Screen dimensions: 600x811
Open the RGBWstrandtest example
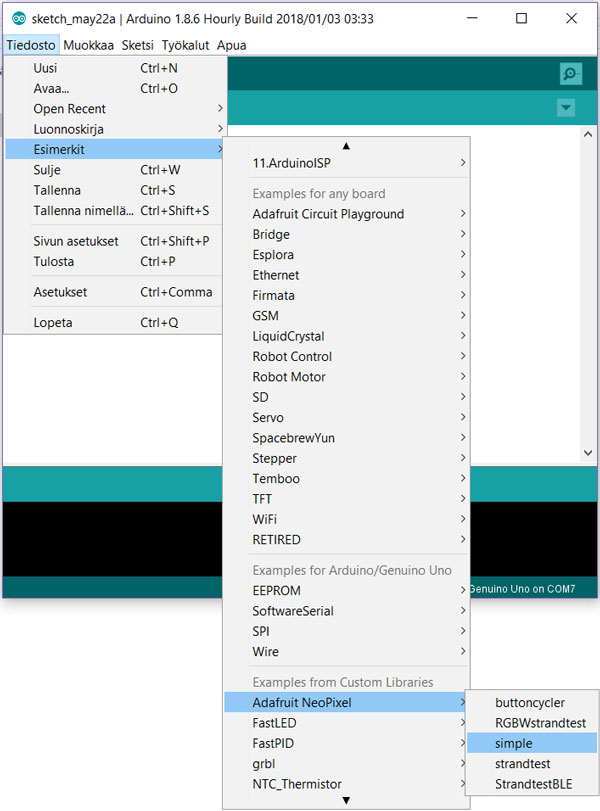point(532,723)
